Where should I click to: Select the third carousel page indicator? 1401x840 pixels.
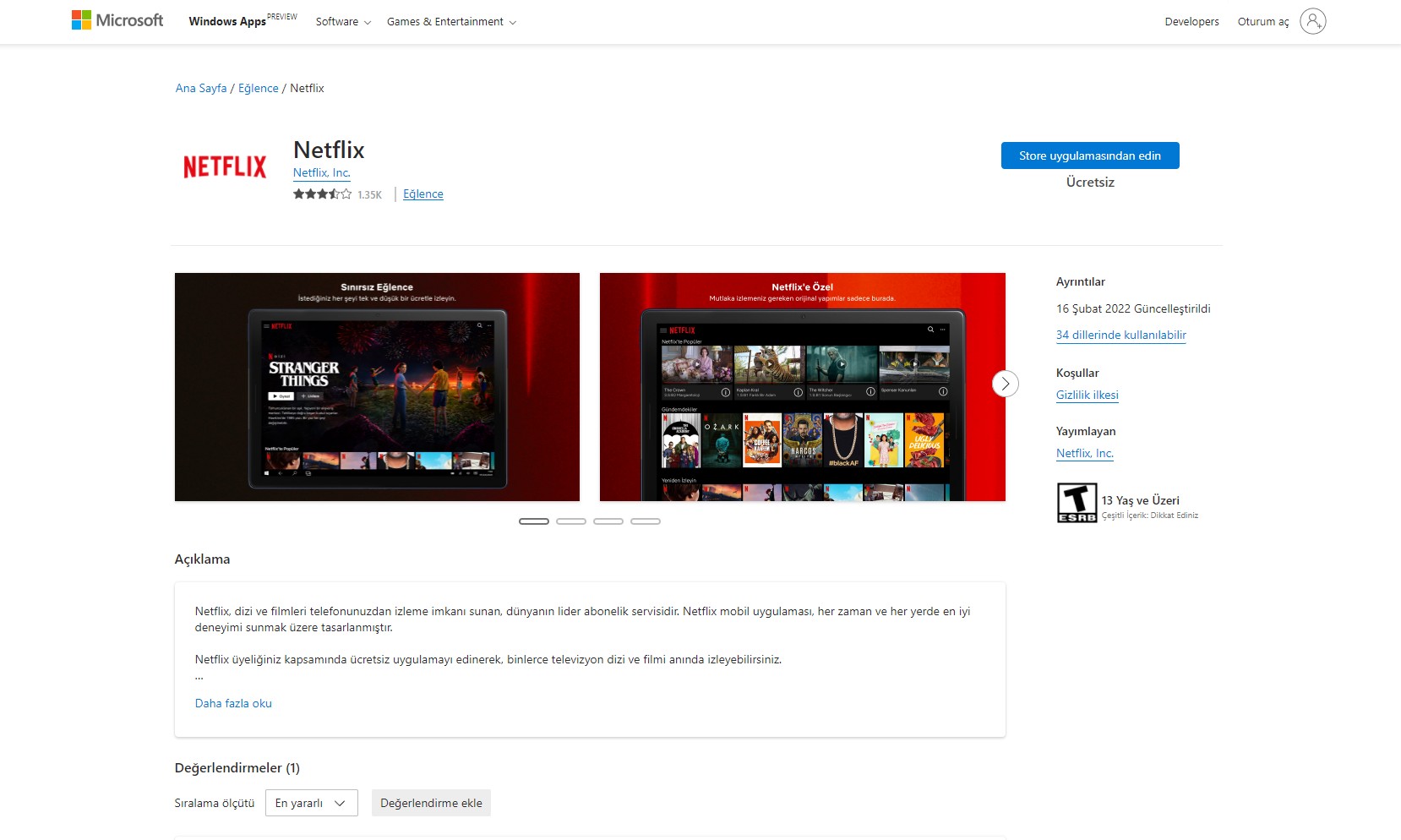click(608, 521)
